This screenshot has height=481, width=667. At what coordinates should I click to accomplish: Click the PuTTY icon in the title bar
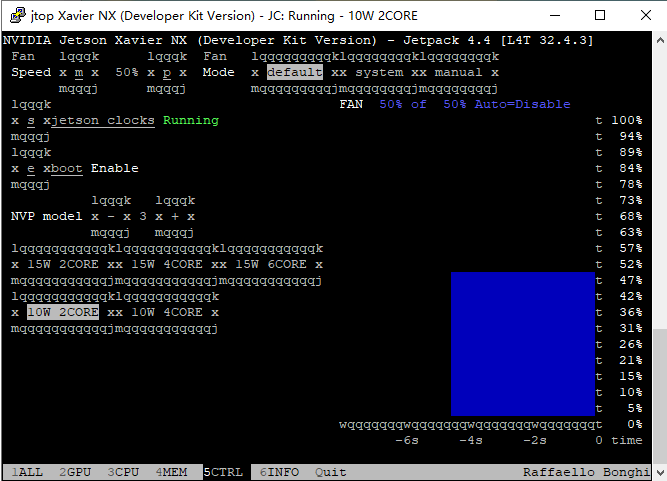(x=17, y=15)
